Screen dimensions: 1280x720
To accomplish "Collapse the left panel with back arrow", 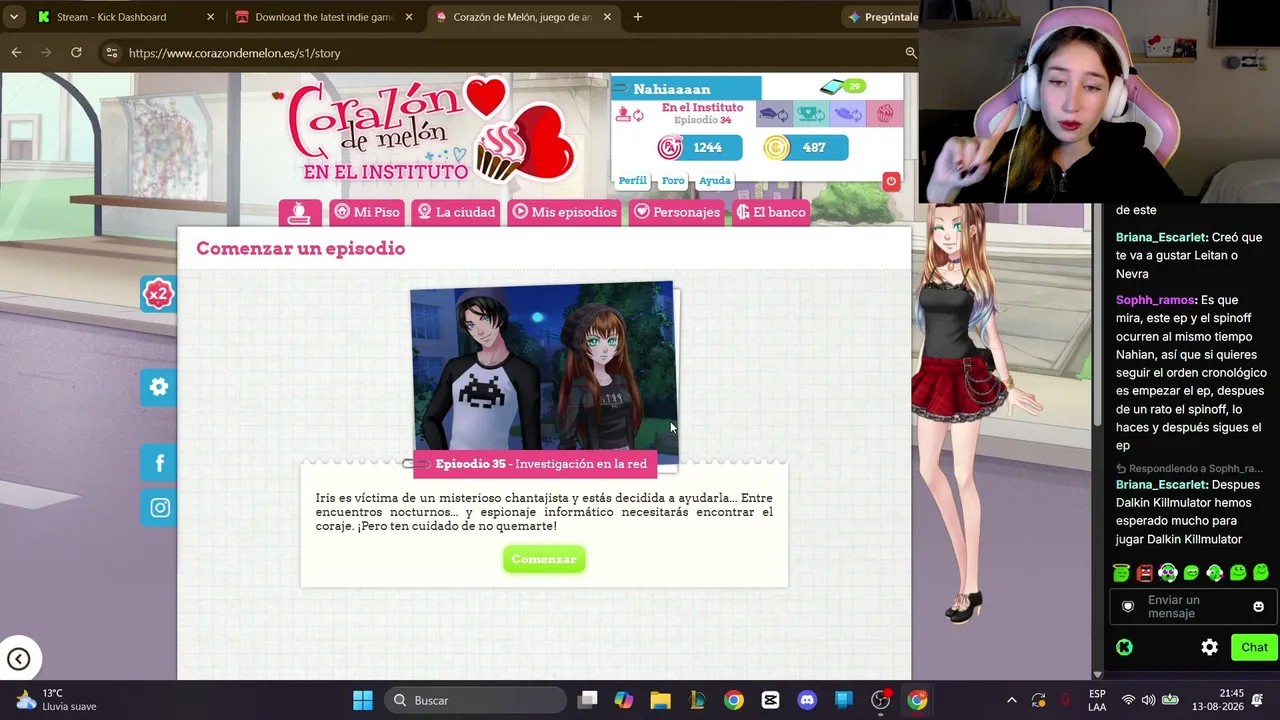I will [18, 659].
